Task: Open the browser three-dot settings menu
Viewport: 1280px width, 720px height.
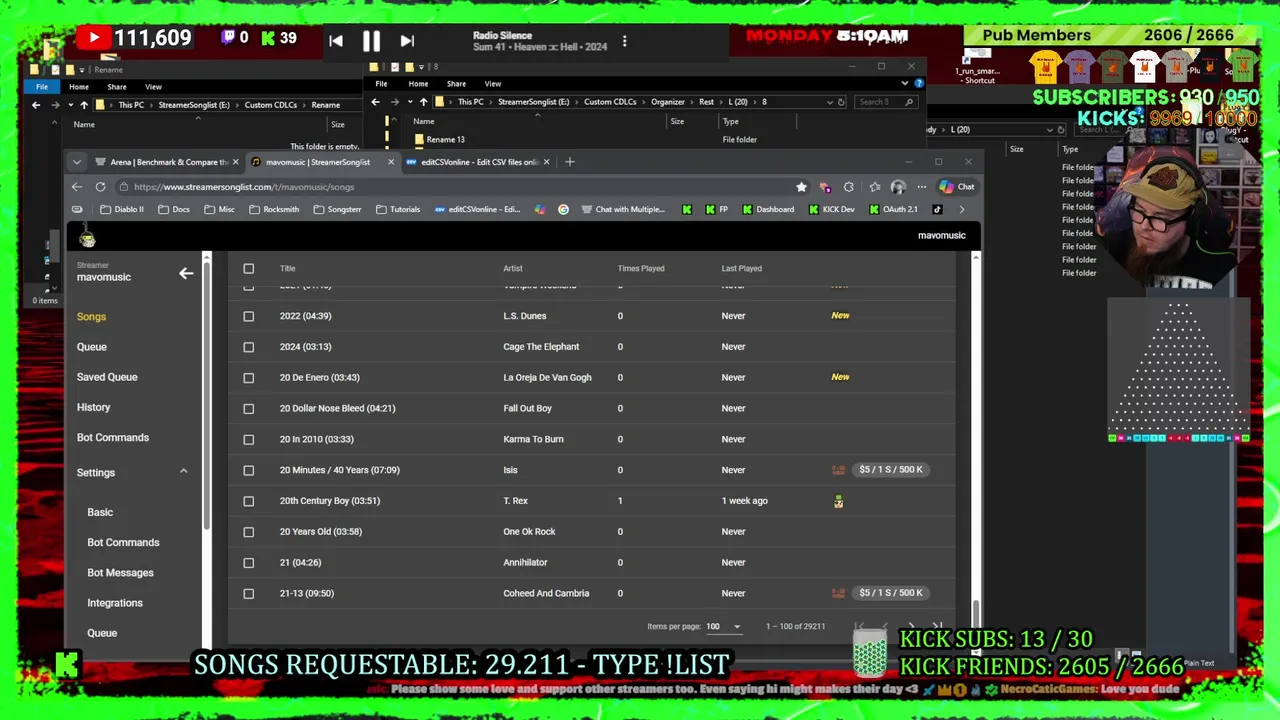Action: [921, 187]
